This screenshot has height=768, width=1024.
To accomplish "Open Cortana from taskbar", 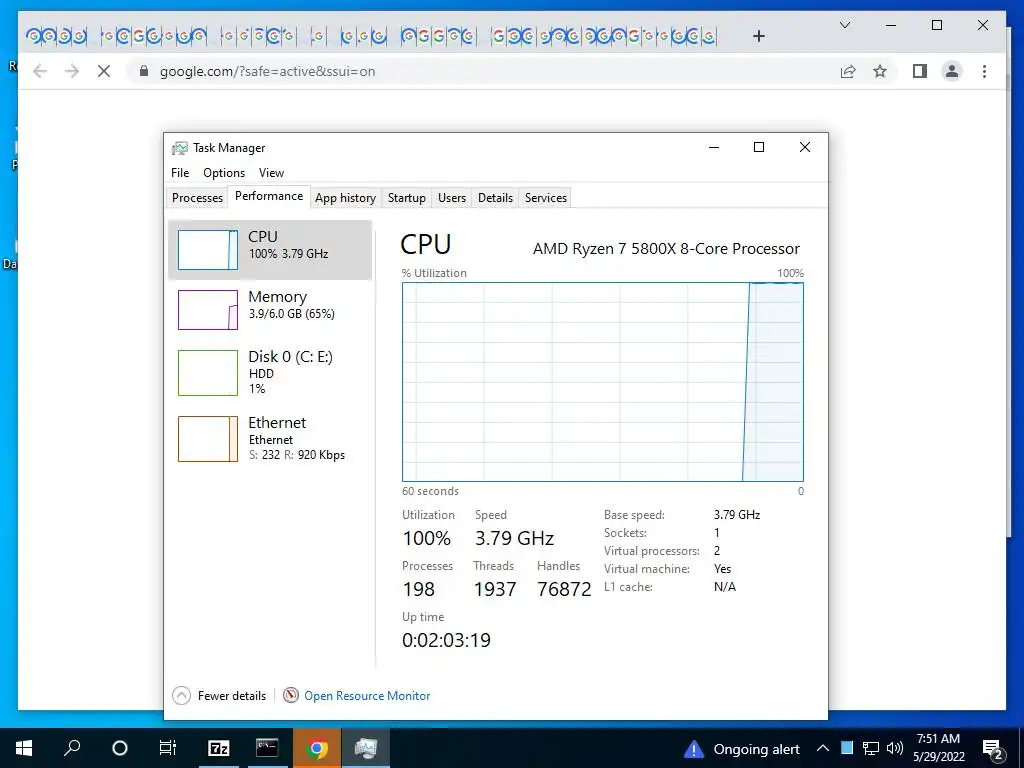I will pyautogui.click(x=120, y=748).
